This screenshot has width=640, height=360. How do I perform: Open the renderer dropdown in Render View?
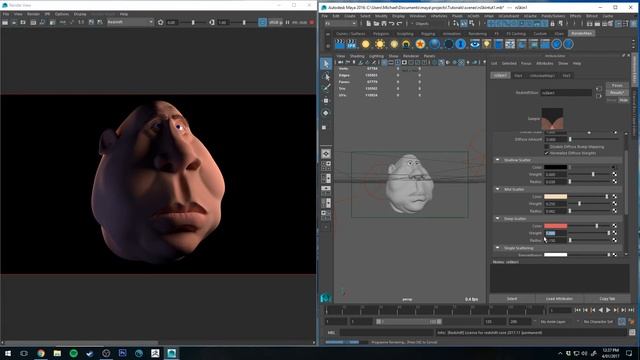[x=130, y=22]
